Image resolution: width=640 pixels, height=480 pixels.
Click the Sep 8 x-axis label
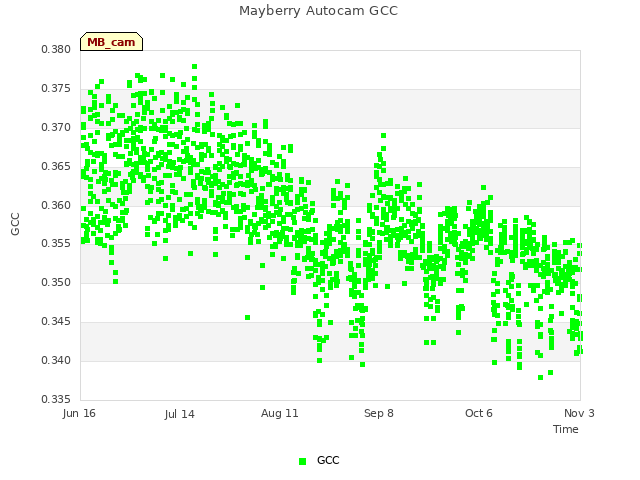(379, 413)
